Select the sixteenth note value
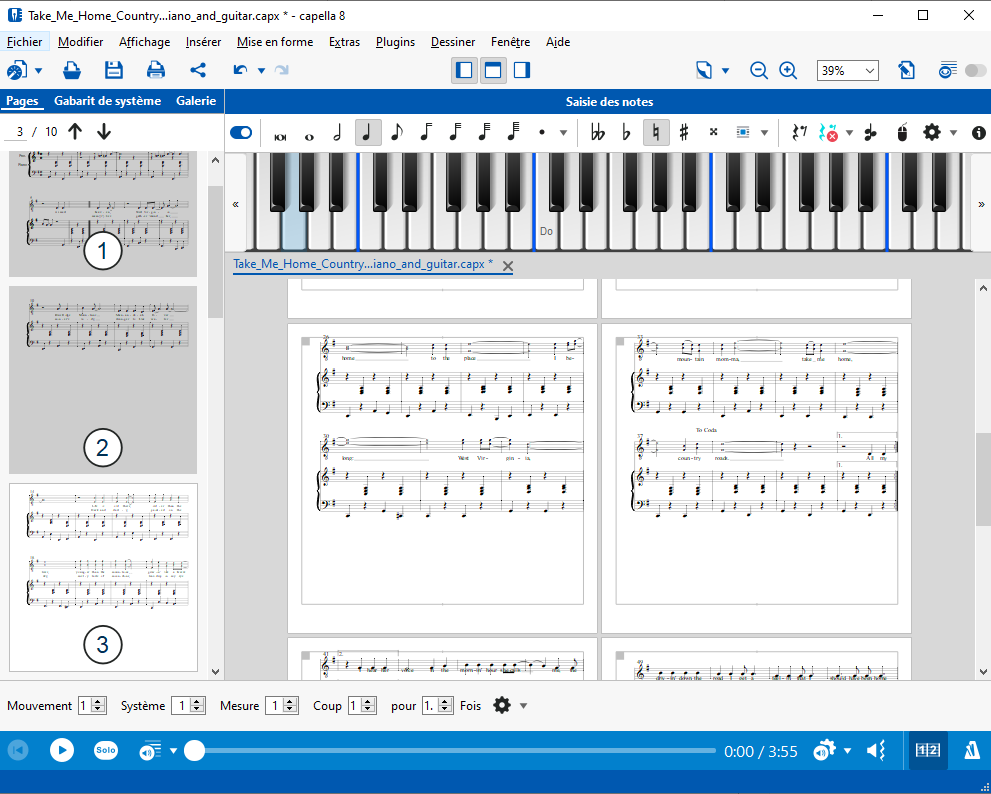This screenshot has height=794, width=991. 426,133
